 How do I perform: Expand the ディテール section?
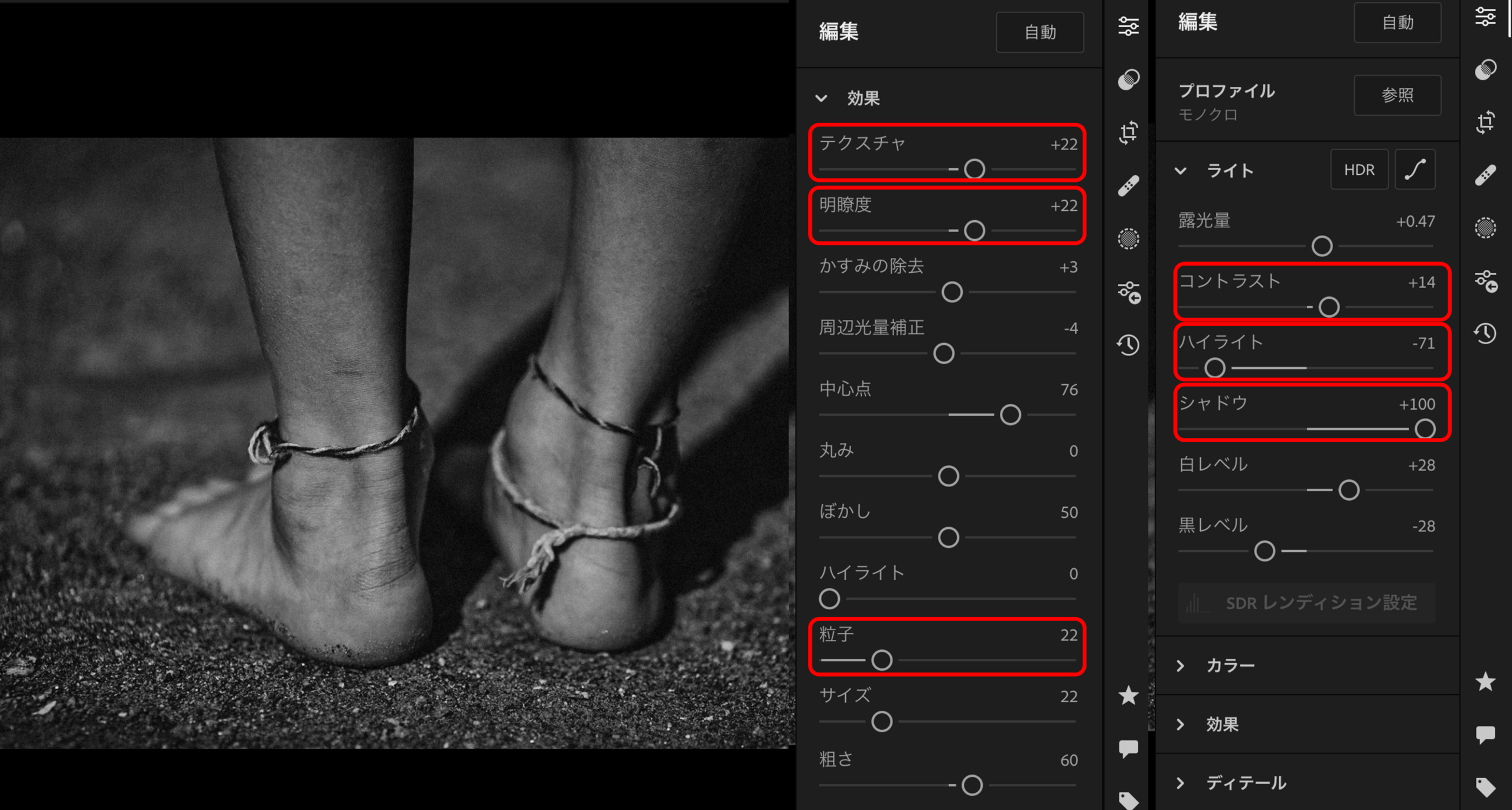(x=1181, y=783)
